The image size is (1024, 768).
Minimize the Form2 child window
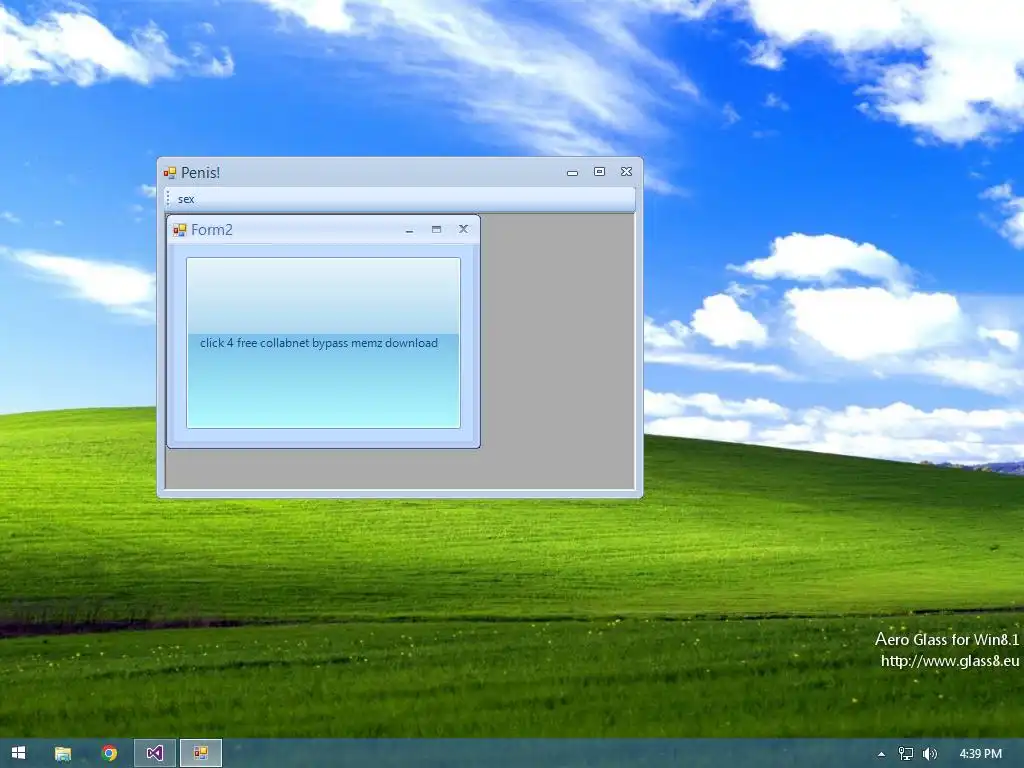click(409, 230)
